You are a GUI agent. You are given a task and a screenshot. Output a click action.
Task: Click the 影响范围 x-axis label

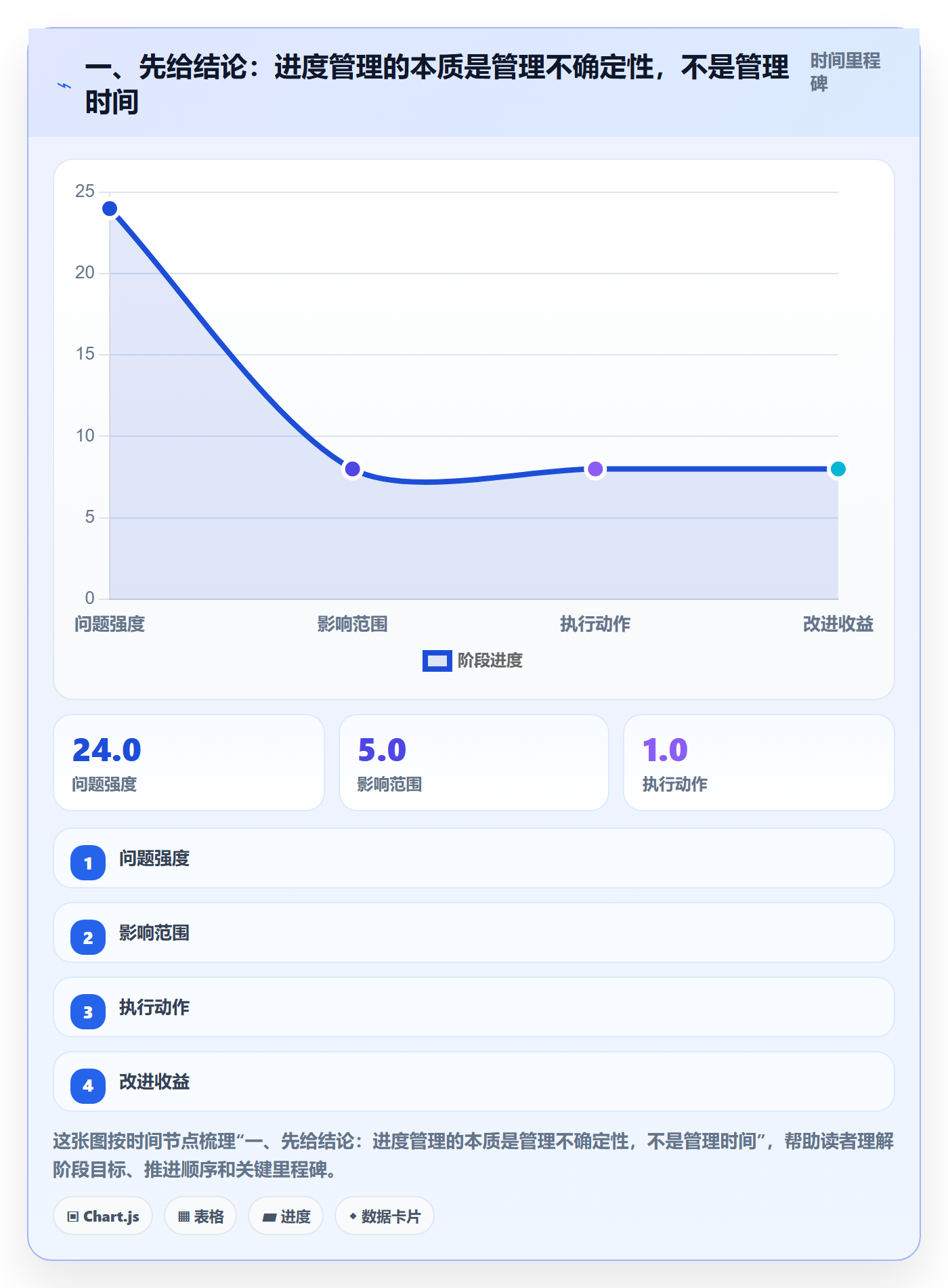[352, 624]
